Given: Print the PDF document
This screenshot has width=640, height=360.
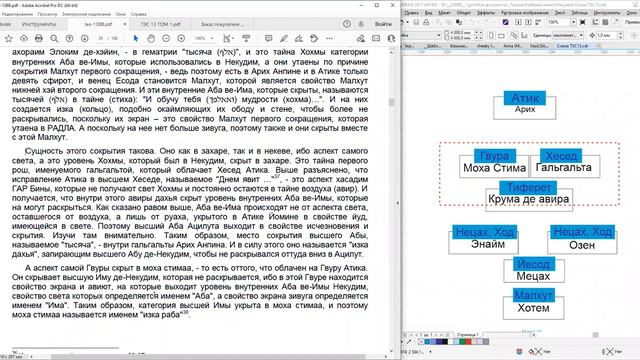Looking at the screenshot, I should point(39,38).
